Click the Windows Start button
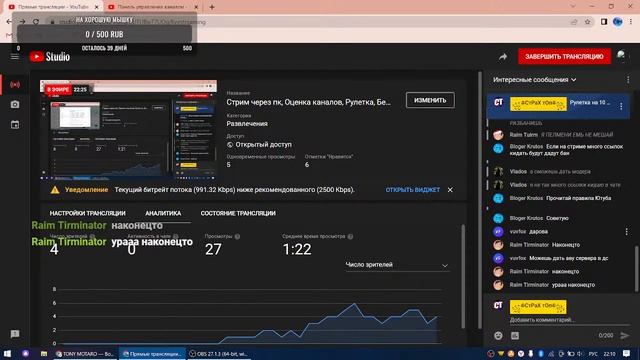 7,353
